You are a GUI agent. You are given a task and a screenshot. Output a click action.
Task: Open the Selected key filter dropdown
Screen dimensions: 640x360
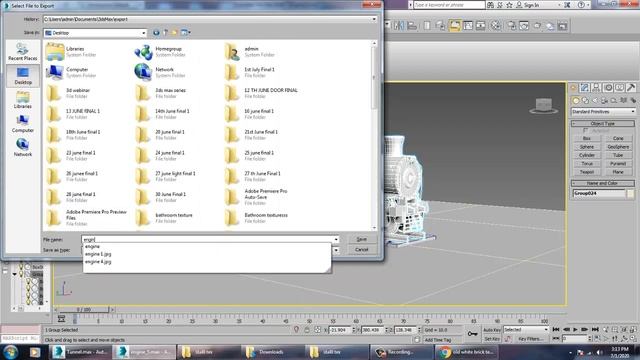point(526,329)
